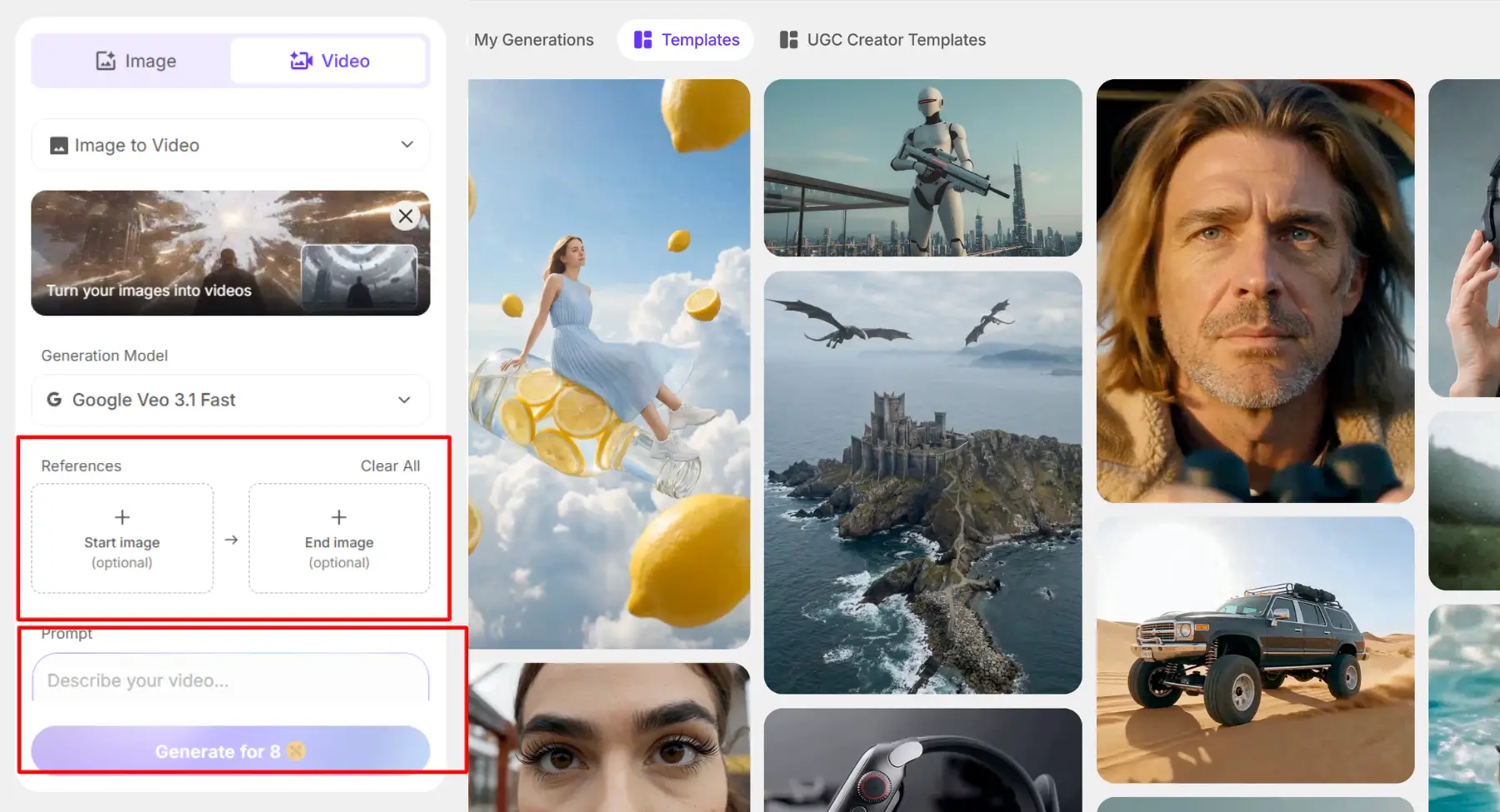1500x812 pixels.
Task: Click the plus icon for End image
Action: click(x=339, y=517)
